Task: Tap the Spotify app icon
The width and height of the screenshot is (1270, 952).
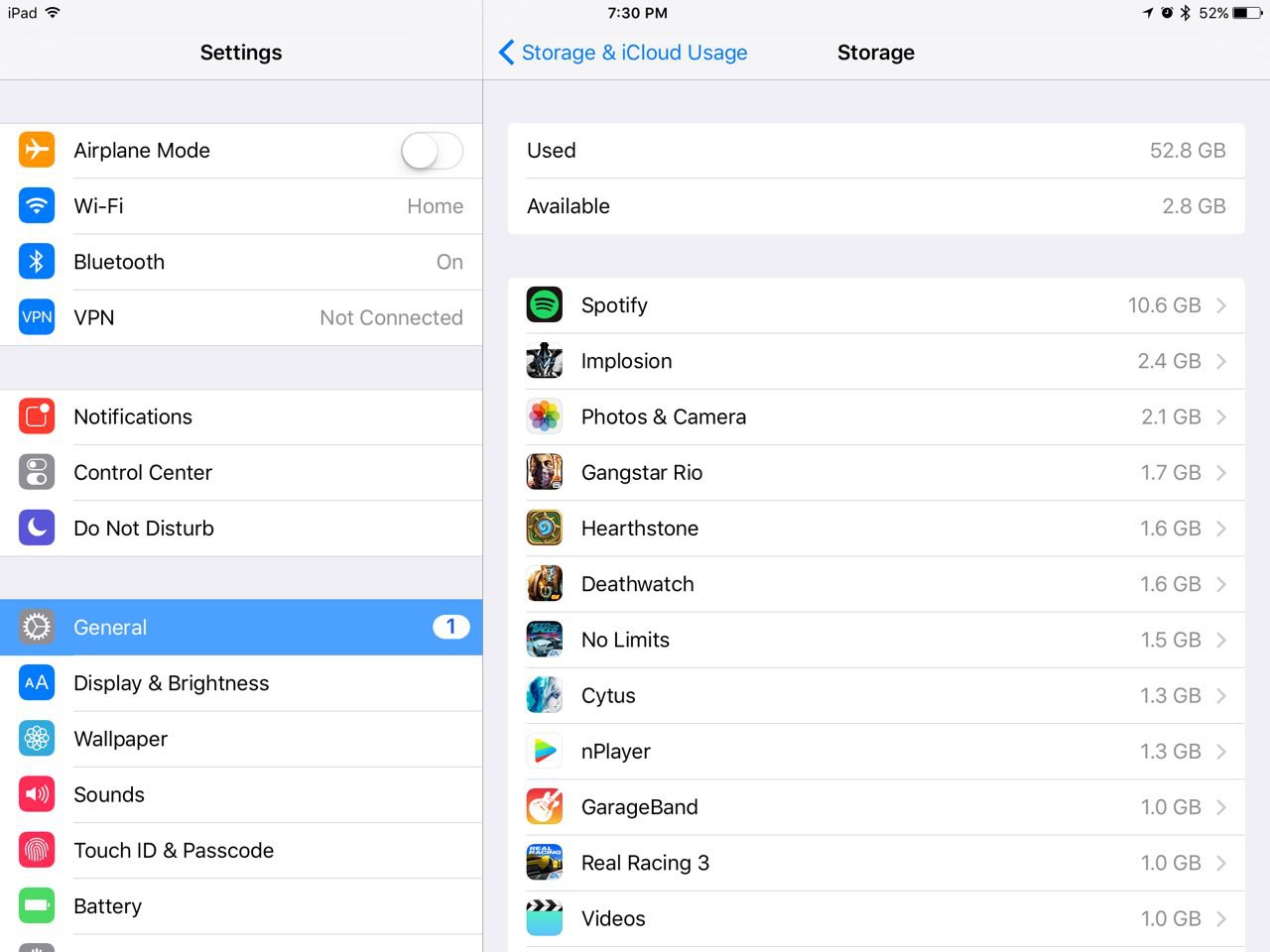Action: [545, 304]
